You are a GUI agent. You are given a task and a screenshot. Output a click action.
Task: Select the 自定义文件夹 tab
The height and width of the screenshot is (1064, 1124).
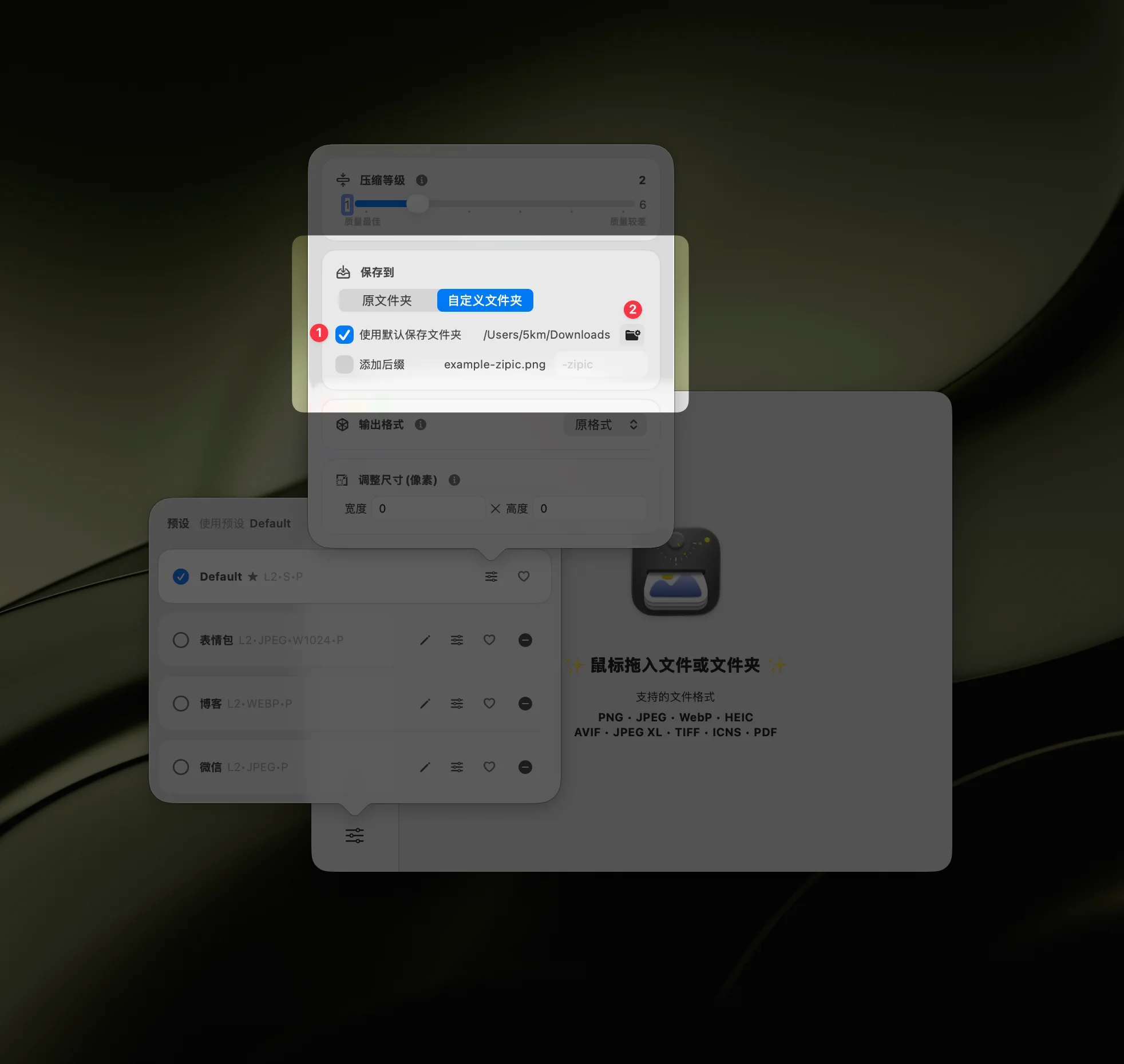pos(485,300)
